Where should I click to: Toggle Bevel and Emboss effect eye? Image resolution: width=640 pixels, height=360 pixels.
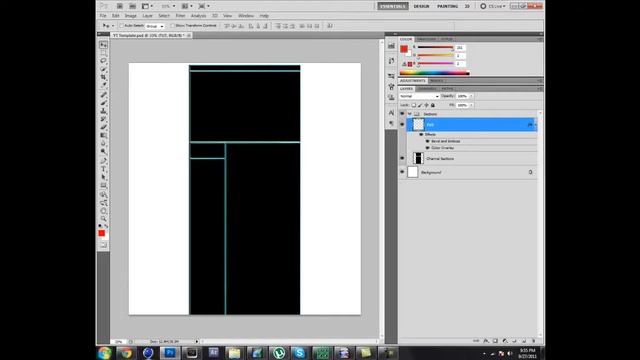pyautogui.click(x=427, y=141)
